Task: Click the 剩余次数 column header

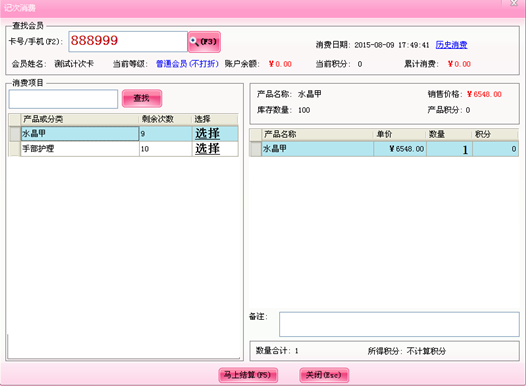Action: tap(165, 119)
